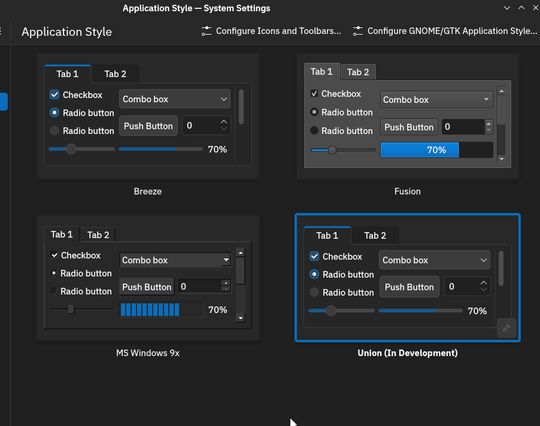Open the Combo box in Union preview
540x426 pixels.
(434, 260)
